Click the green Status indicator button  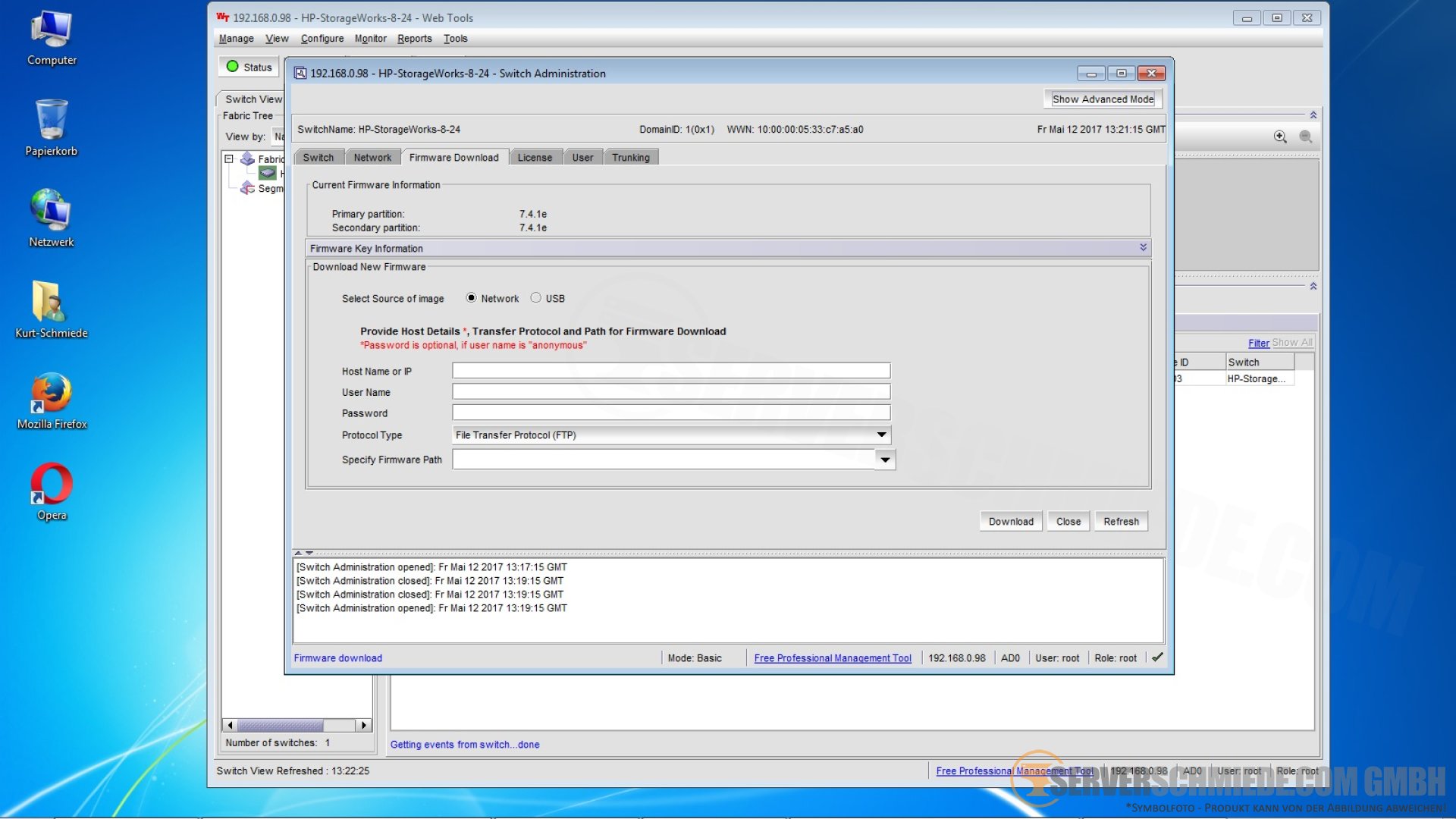[249, 67]
